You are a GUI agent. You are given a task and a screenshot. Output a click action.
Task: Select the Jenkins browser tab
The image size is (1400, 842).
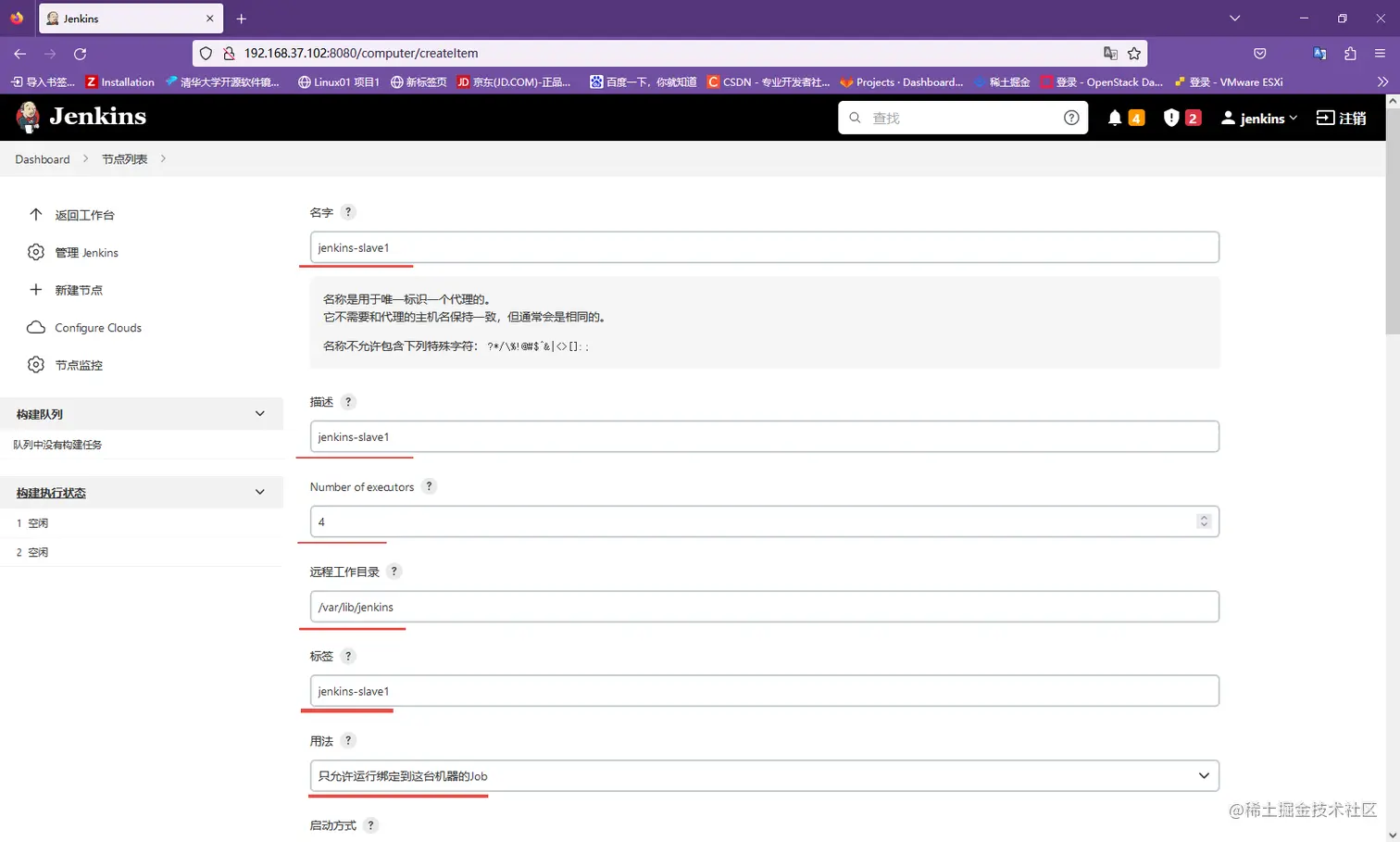click(130, 19)
